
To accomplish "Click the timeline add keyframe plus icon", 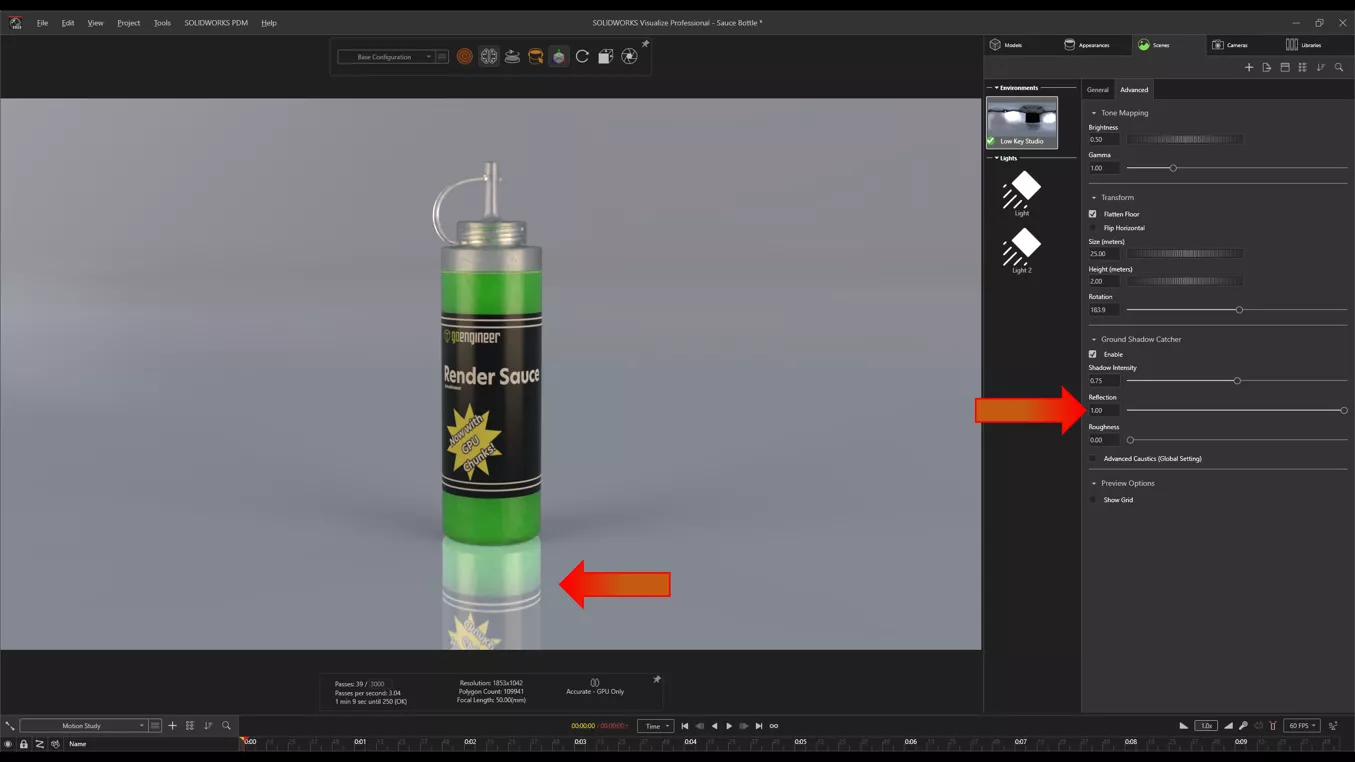I will tap(172, 726).
